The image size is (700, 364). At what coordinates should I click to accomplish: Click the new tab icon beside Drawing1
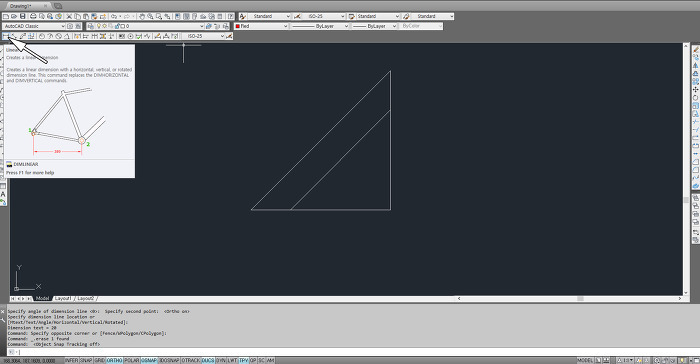(x=58, y=6)
